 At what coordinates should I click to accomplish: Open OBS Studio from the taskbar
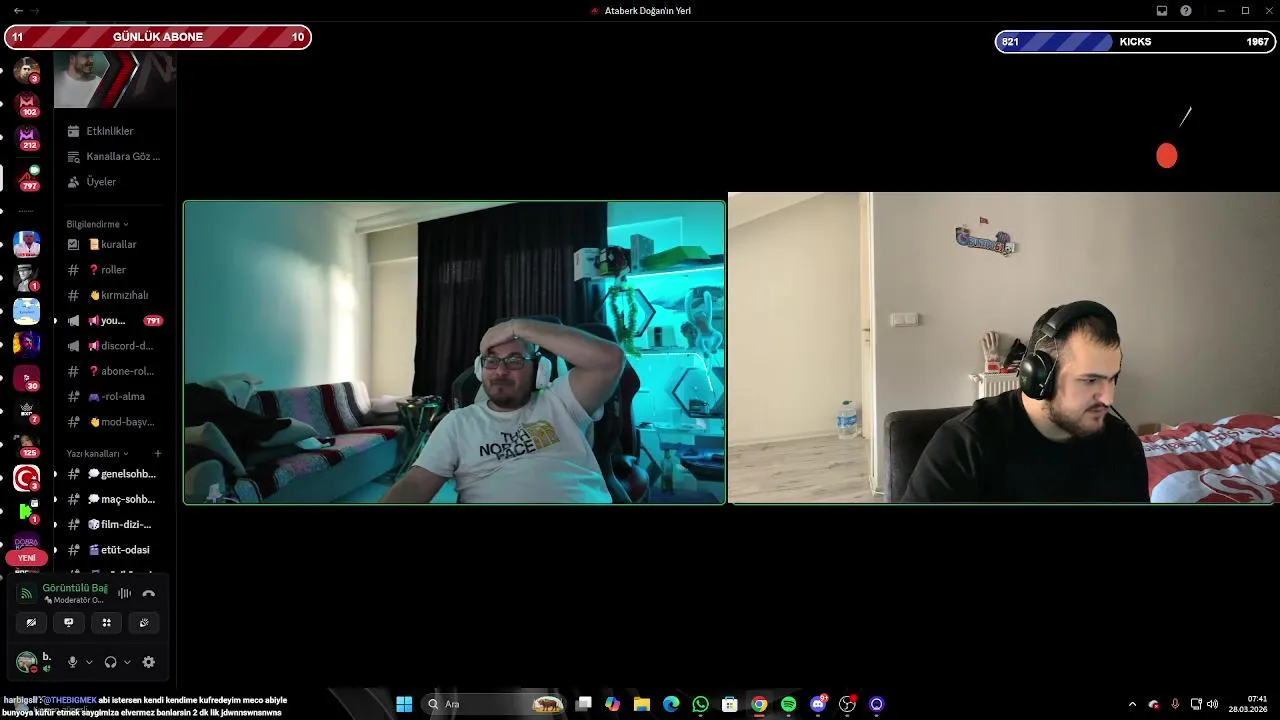tap(847, 704)
